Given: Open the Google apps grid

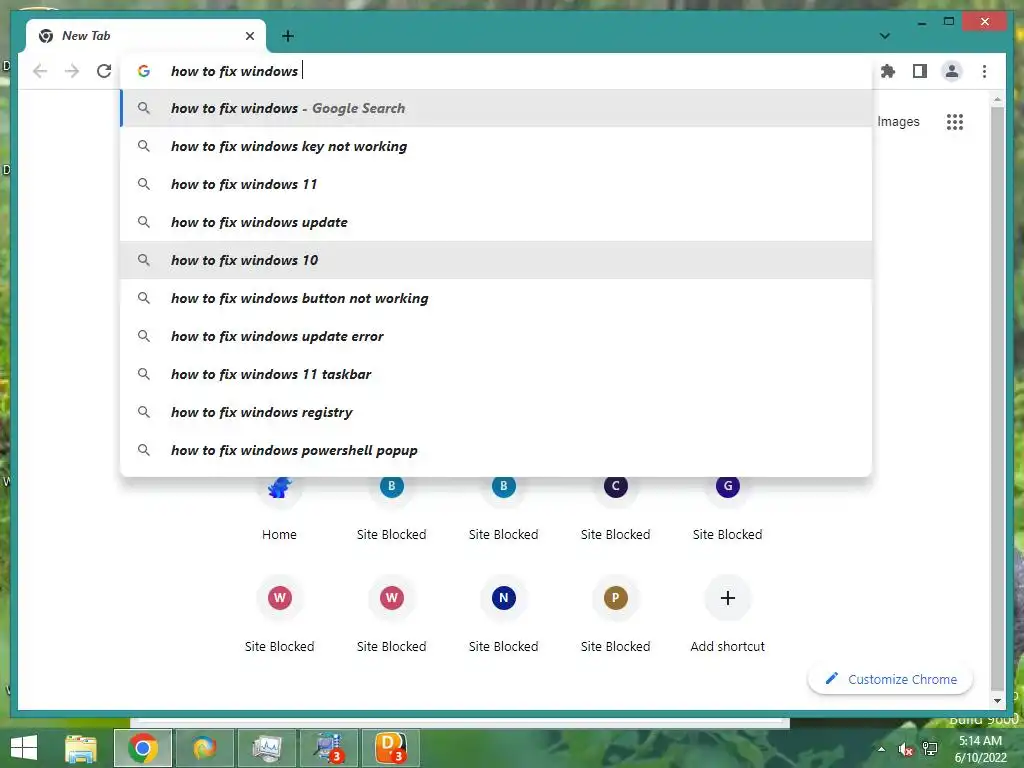Looking at the screenshot, I should click(955, 121).
